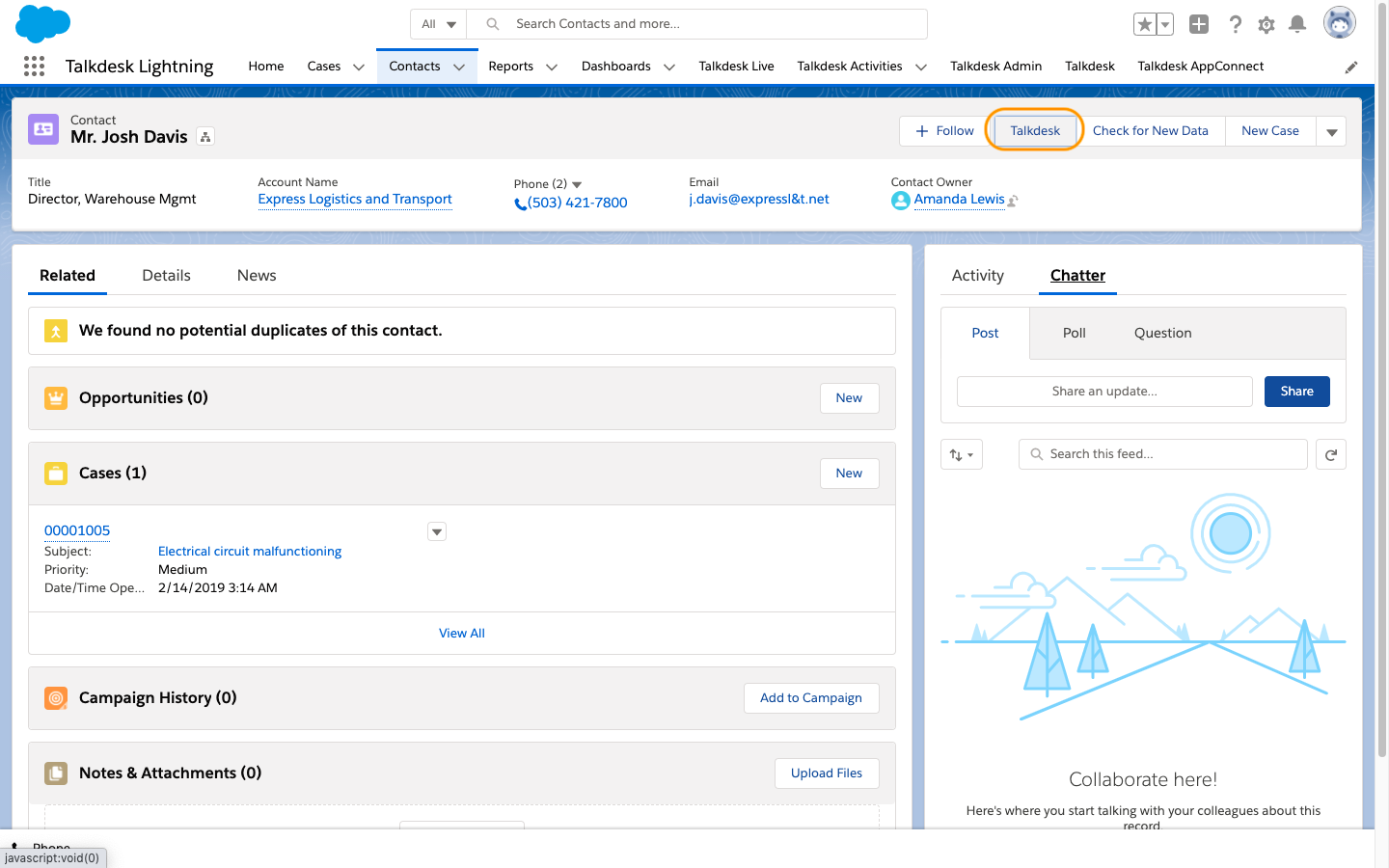Viewport: 1389px width, 868px height.
Task: Click View All cases link
Action: 462,634
